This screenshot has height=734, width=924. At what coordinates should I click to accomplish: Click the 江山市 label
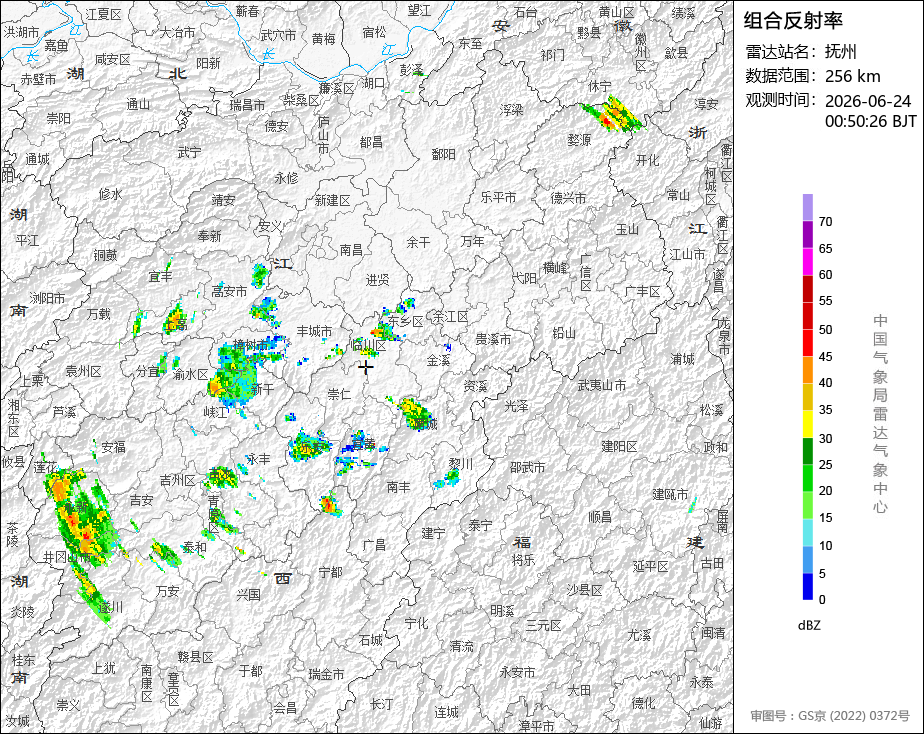[x=687, y=254]
